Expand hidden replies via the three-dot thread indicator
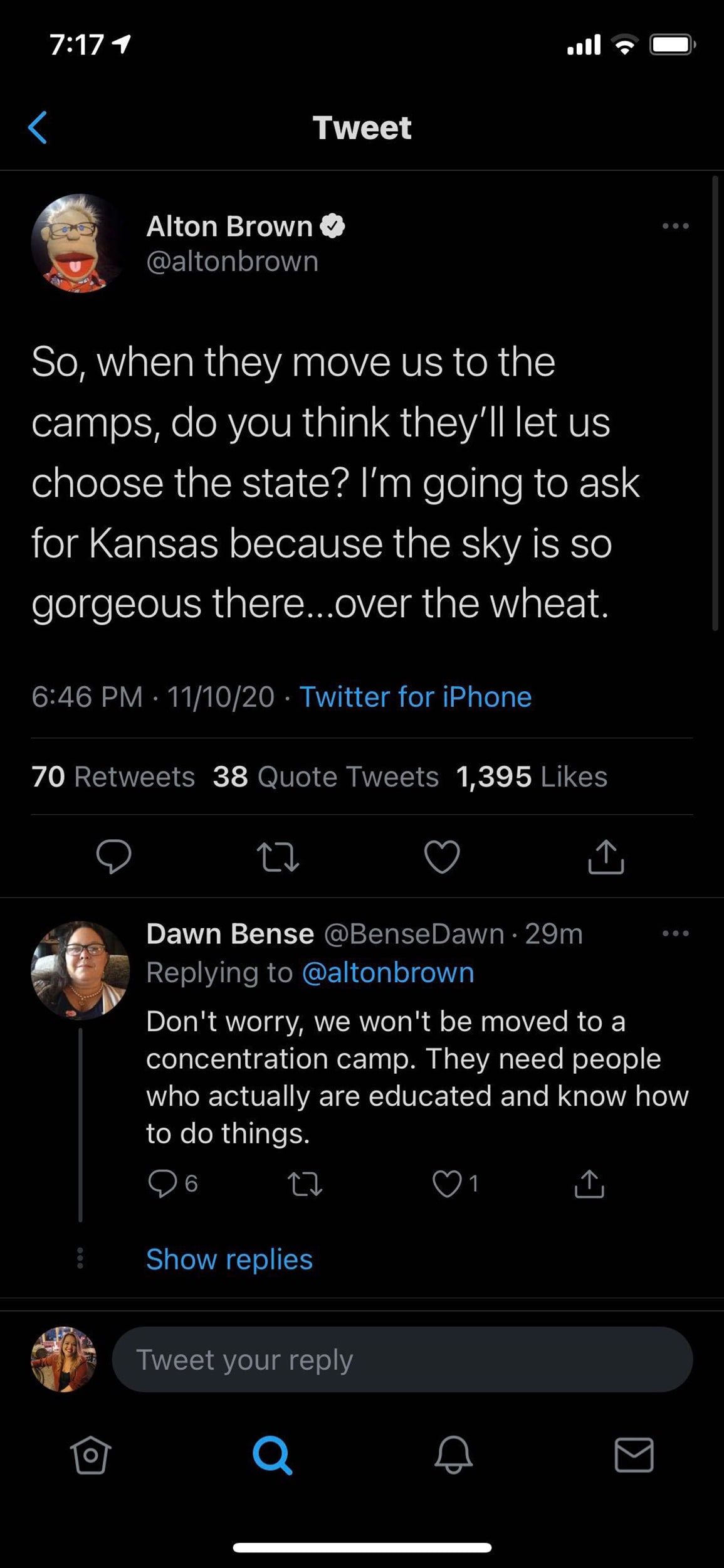724x1568 pixels. click(x=80, y=1259)
